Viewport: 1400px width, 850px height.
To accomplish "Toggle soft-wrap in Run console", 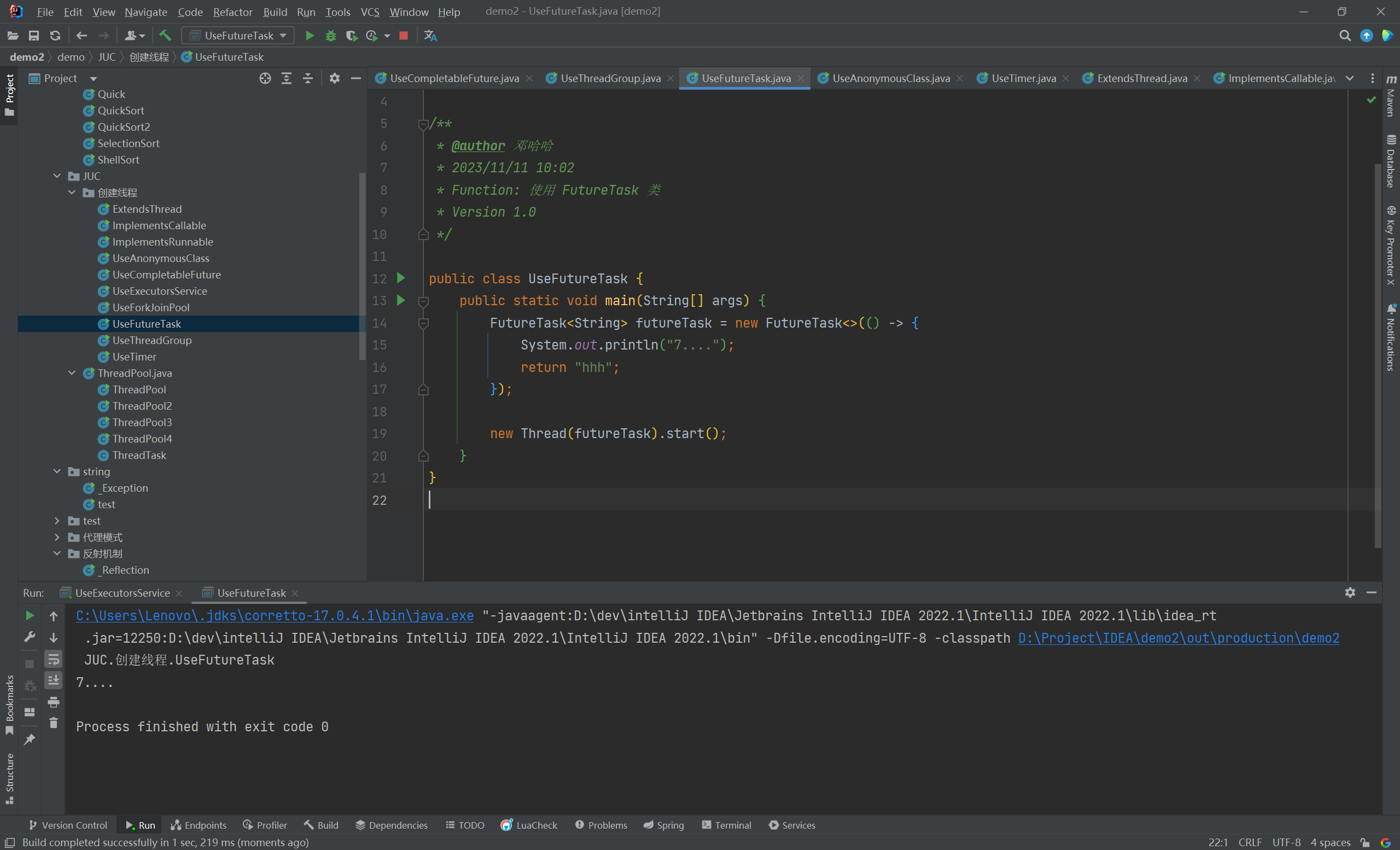I will pos(54,659).
